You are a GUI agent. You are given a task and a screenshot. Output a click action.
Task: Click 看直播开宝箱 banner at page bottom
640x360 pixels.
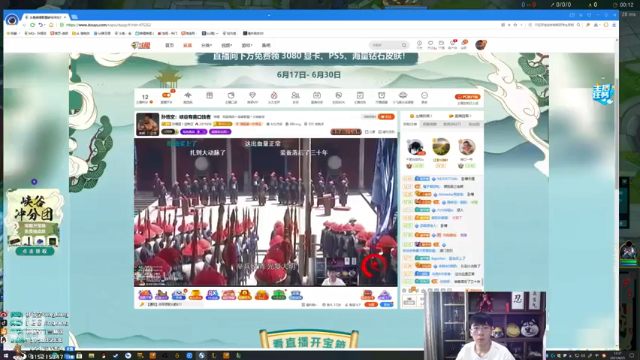(309, 341)
